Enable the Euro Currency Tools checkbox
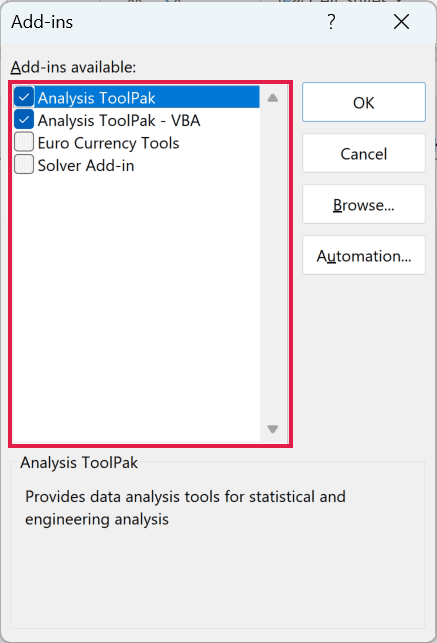The width and height of the screenshot is (437, 643). coord(24,142)
